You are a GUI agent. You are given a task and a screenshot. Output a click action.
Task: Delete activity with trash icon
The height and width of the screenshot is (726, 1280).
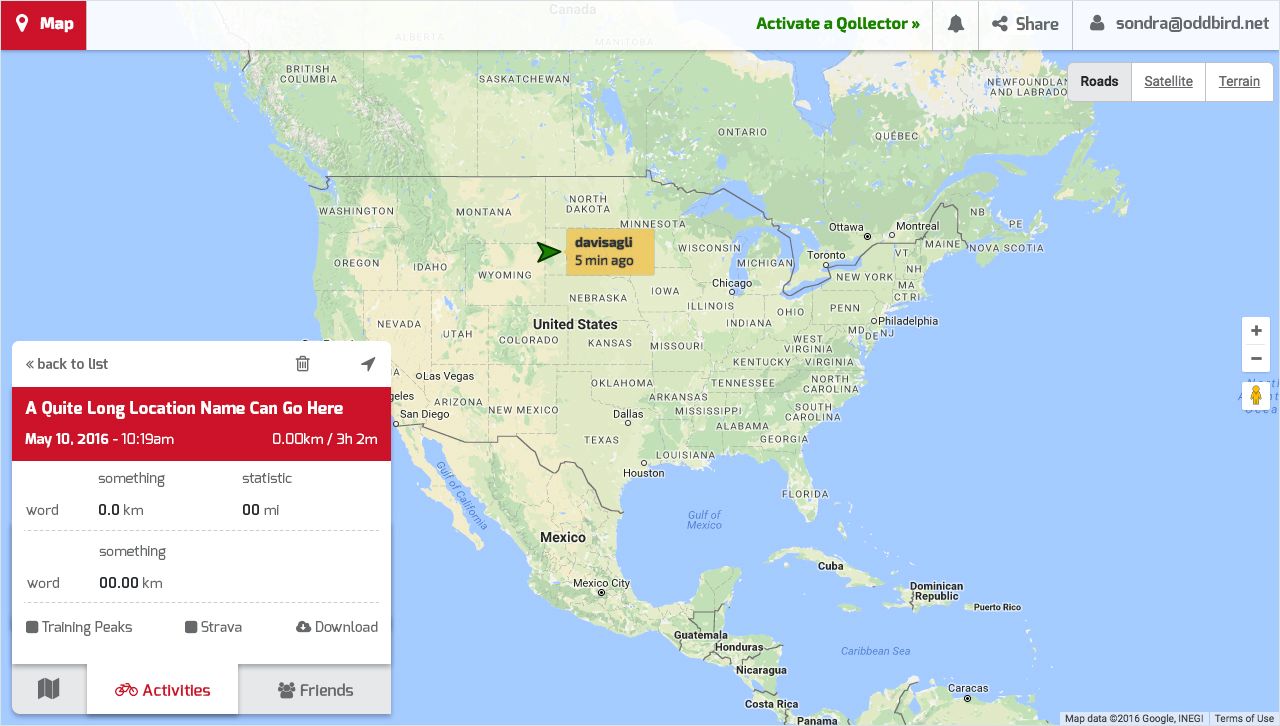(x=303, y=364)
